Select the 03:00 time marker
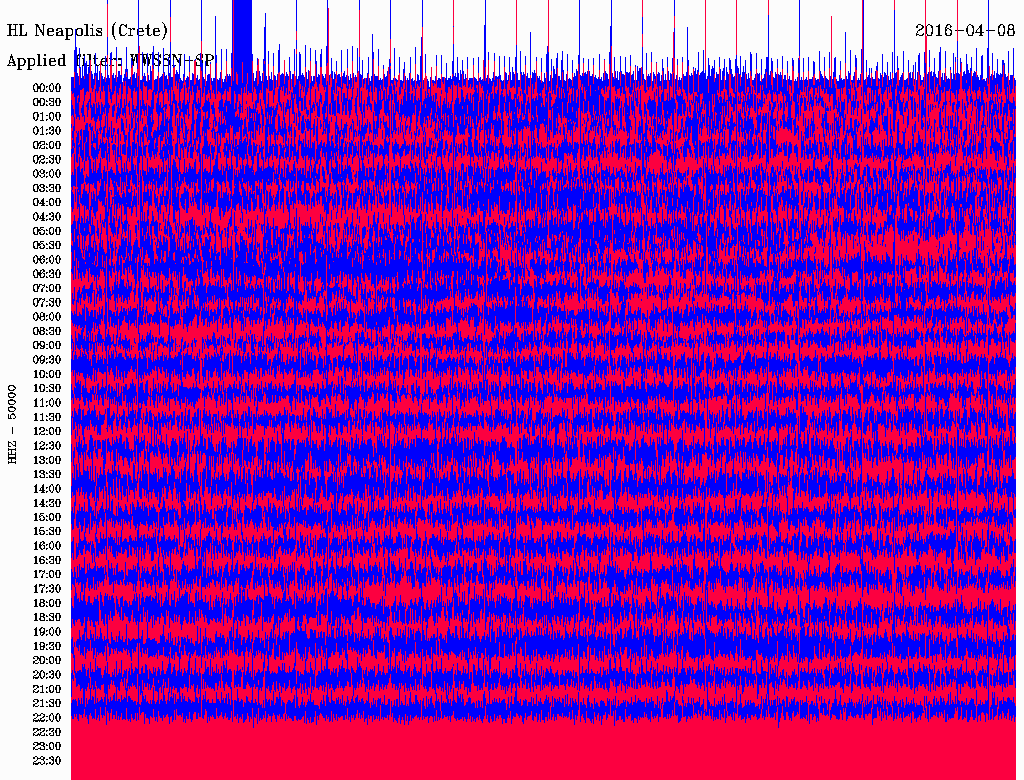 47,173
